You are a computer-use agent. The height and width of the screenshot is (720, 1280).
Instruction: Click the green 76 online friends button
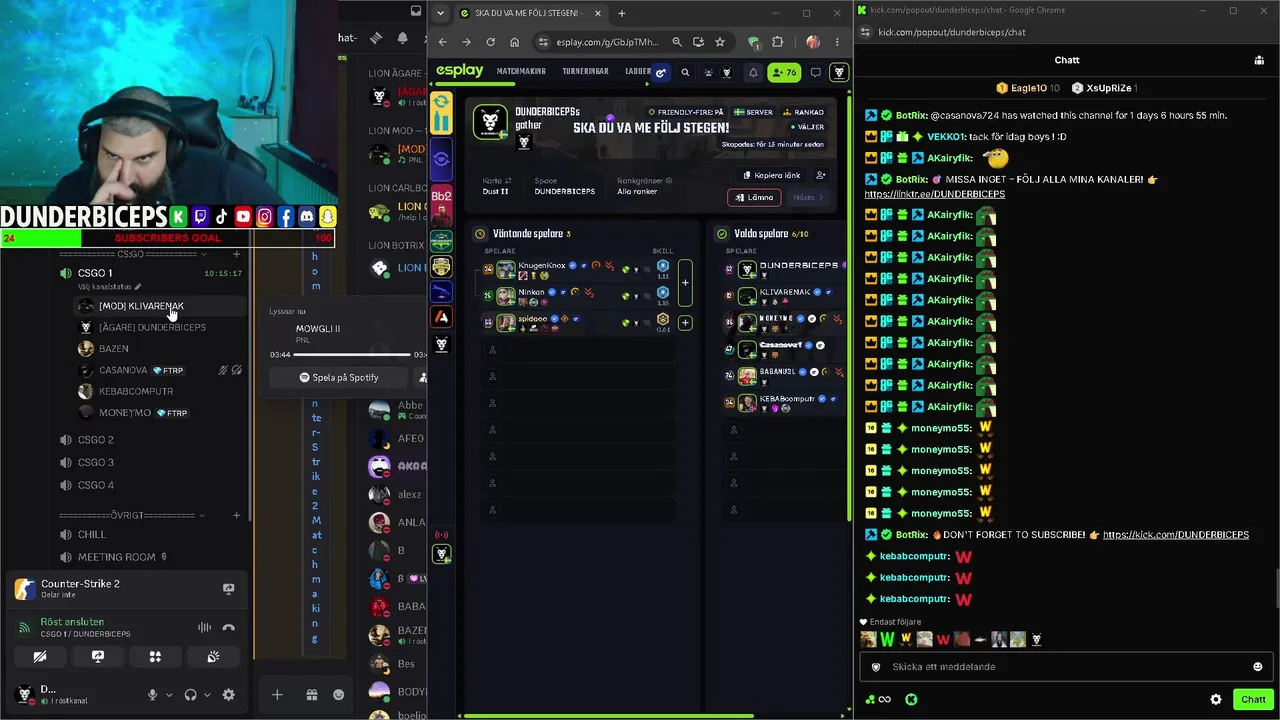tap(783, 72)
